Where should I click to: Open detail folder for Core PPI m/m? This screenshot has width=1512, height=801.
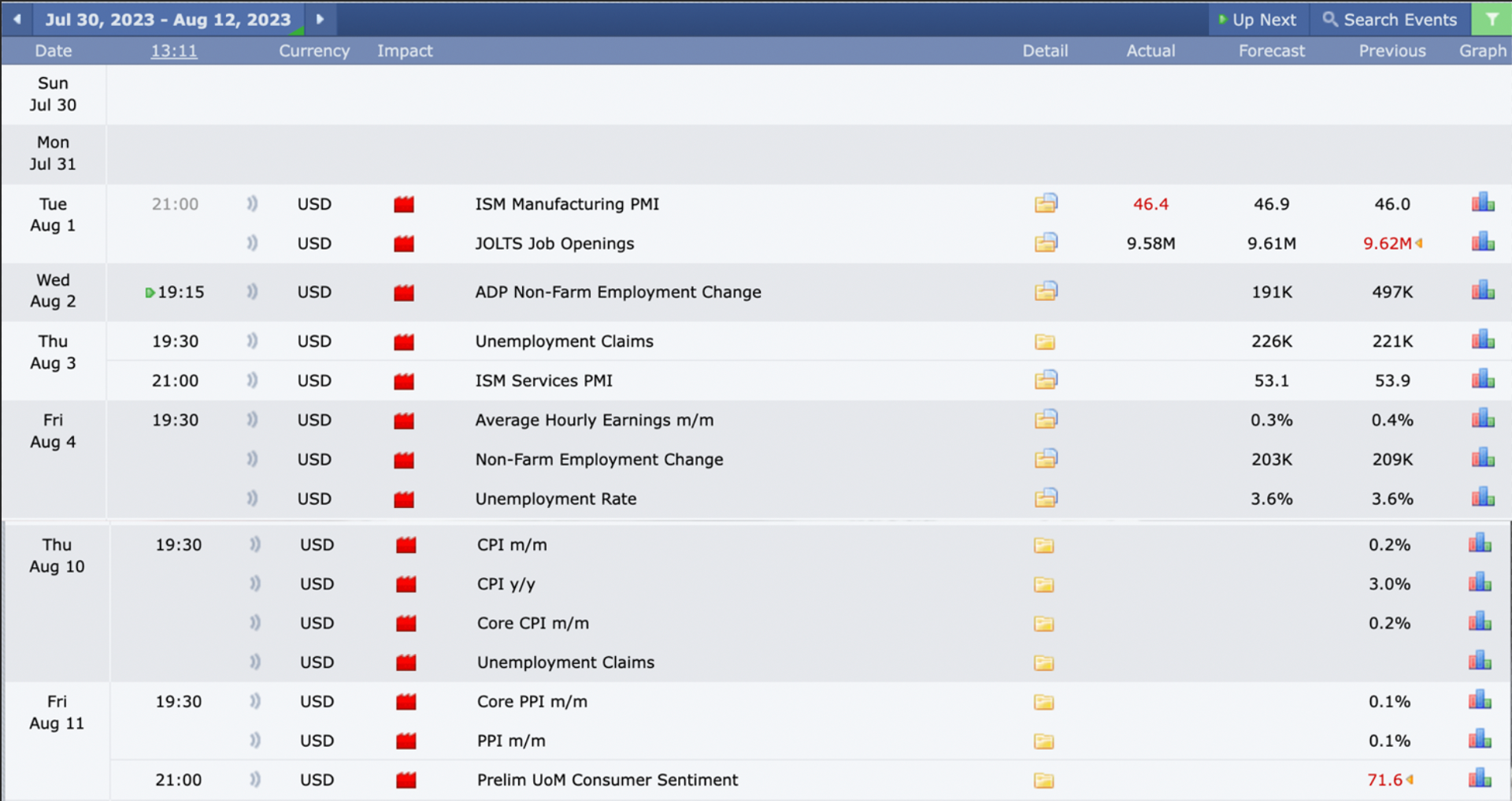coord(1043,702)
